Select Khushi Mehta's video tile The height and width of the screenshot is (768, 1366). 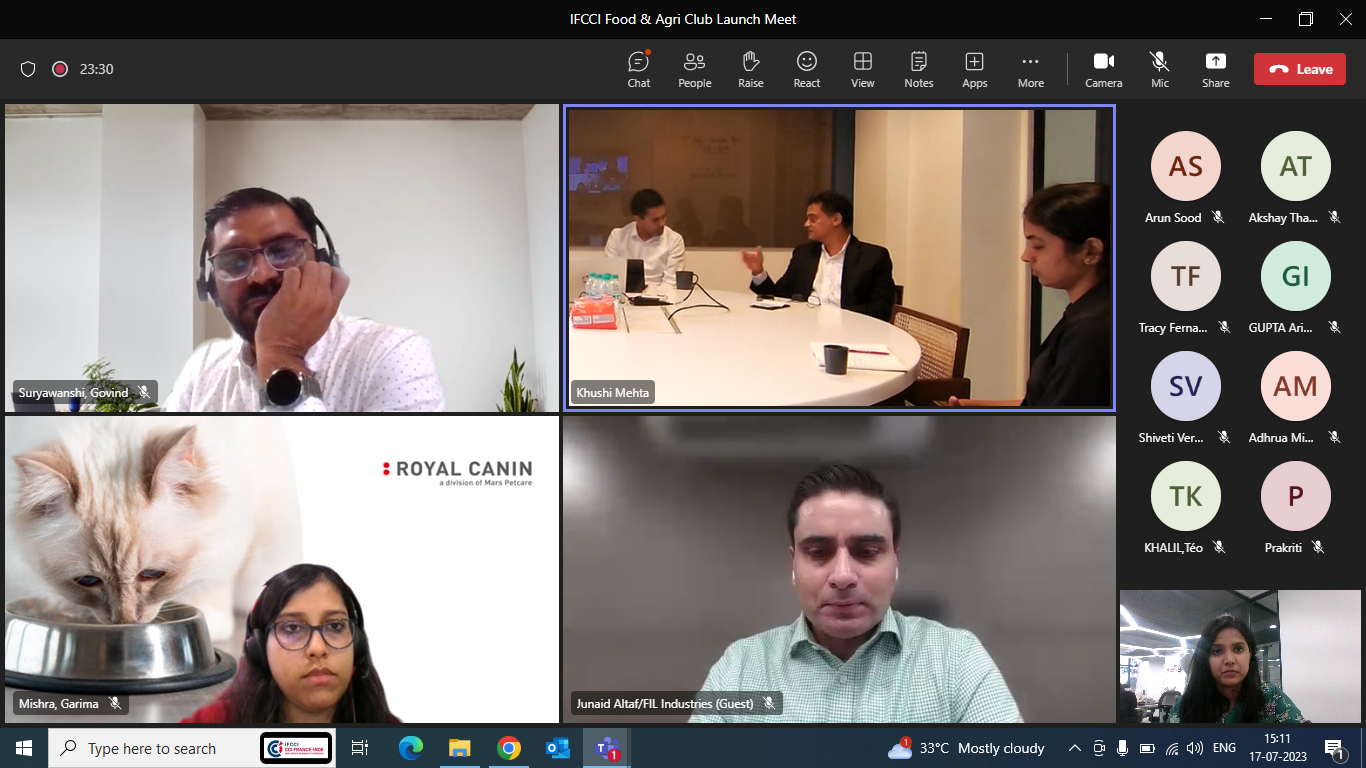pos(839,257)
